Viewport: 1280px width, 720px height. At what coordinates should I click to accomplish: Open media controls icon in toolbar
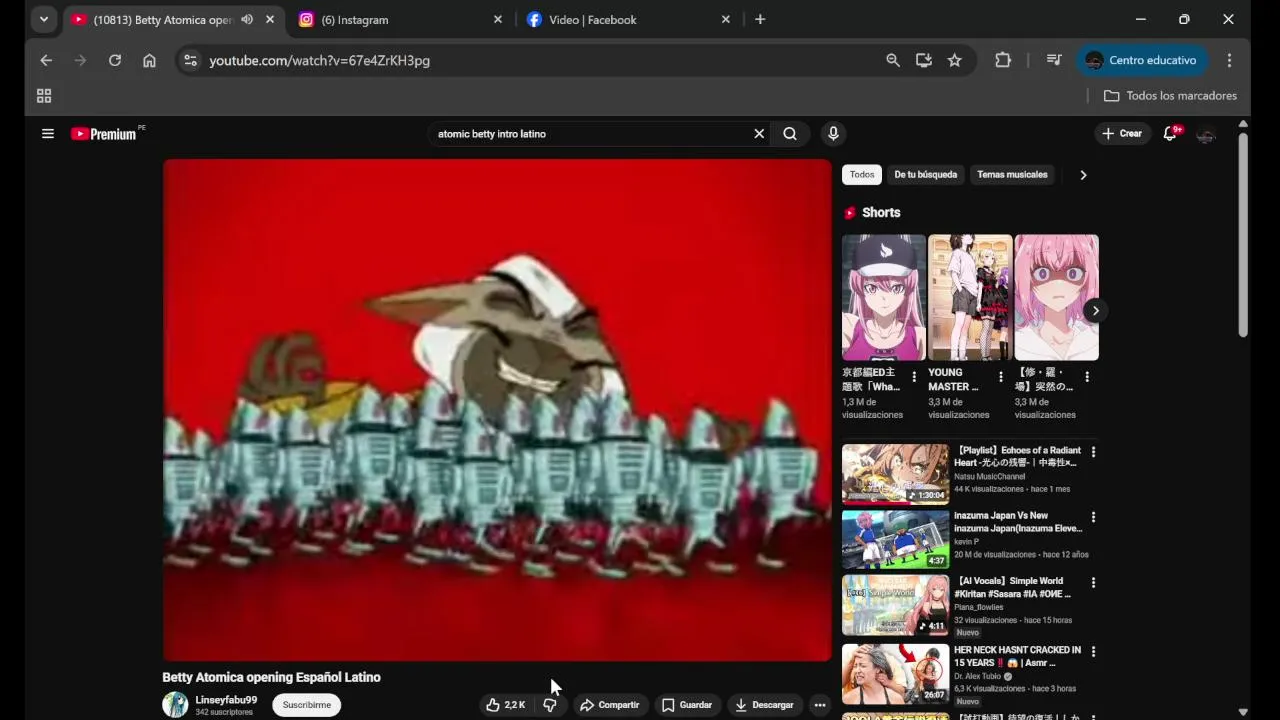[1054, 60]
